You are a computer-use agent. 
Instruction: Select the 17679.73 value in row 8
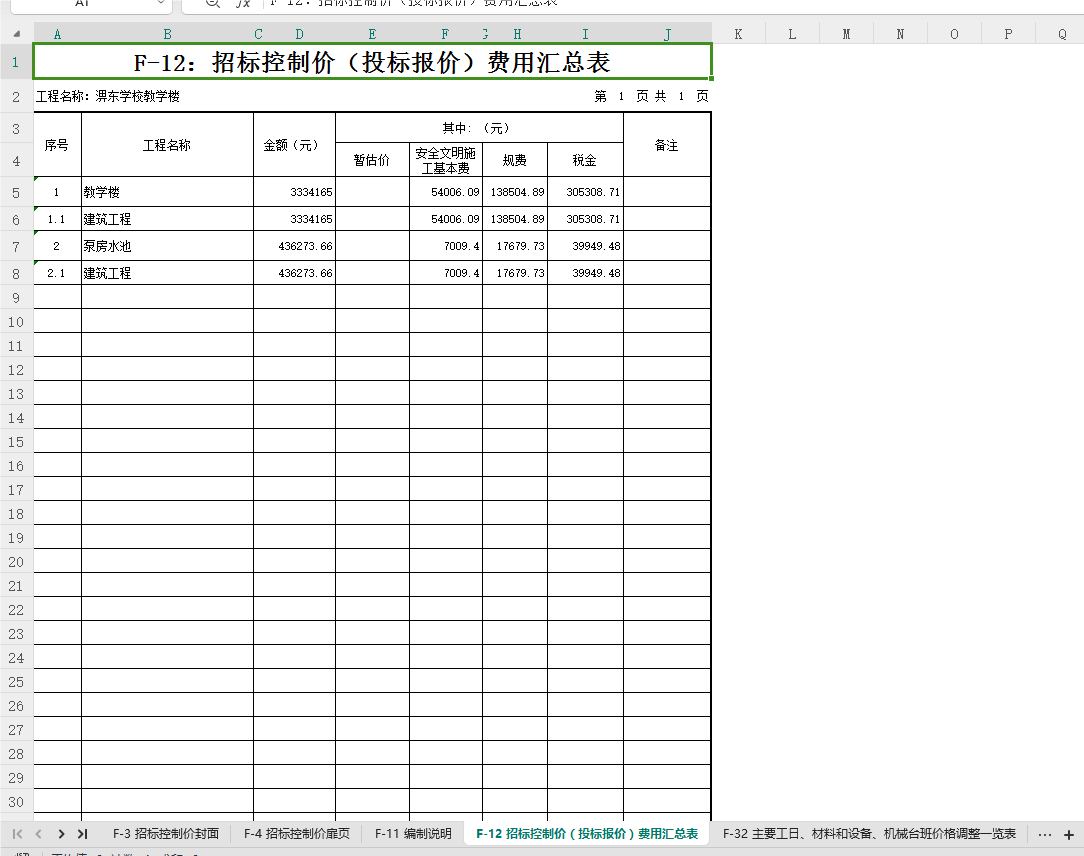point(515,272)
